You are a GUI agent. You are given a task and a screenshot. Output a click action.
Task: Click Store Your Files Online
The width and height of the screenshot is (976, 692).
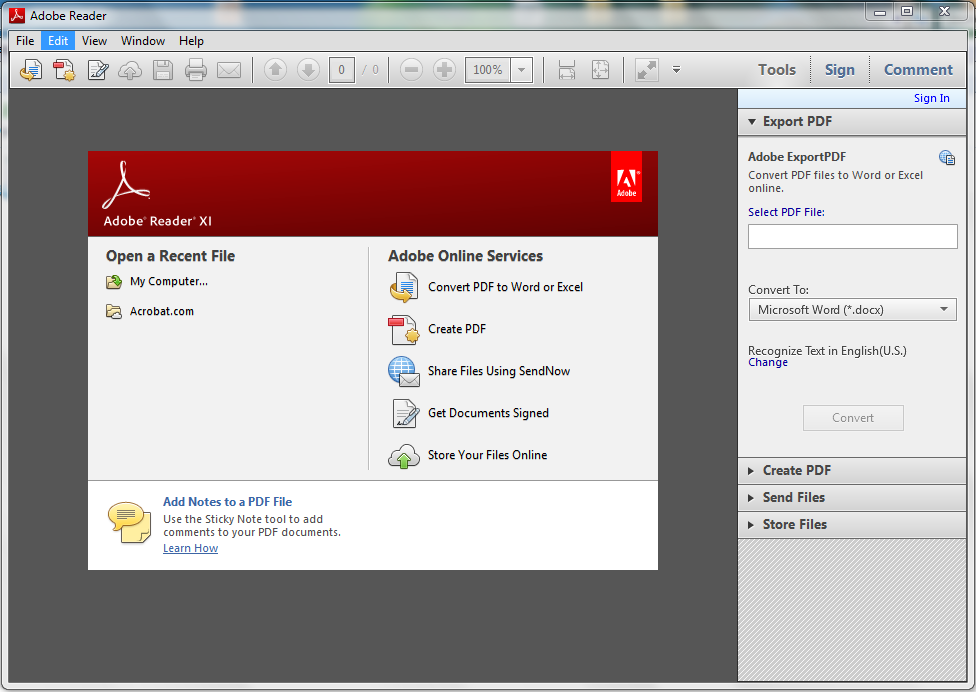[x=487, y=455]
